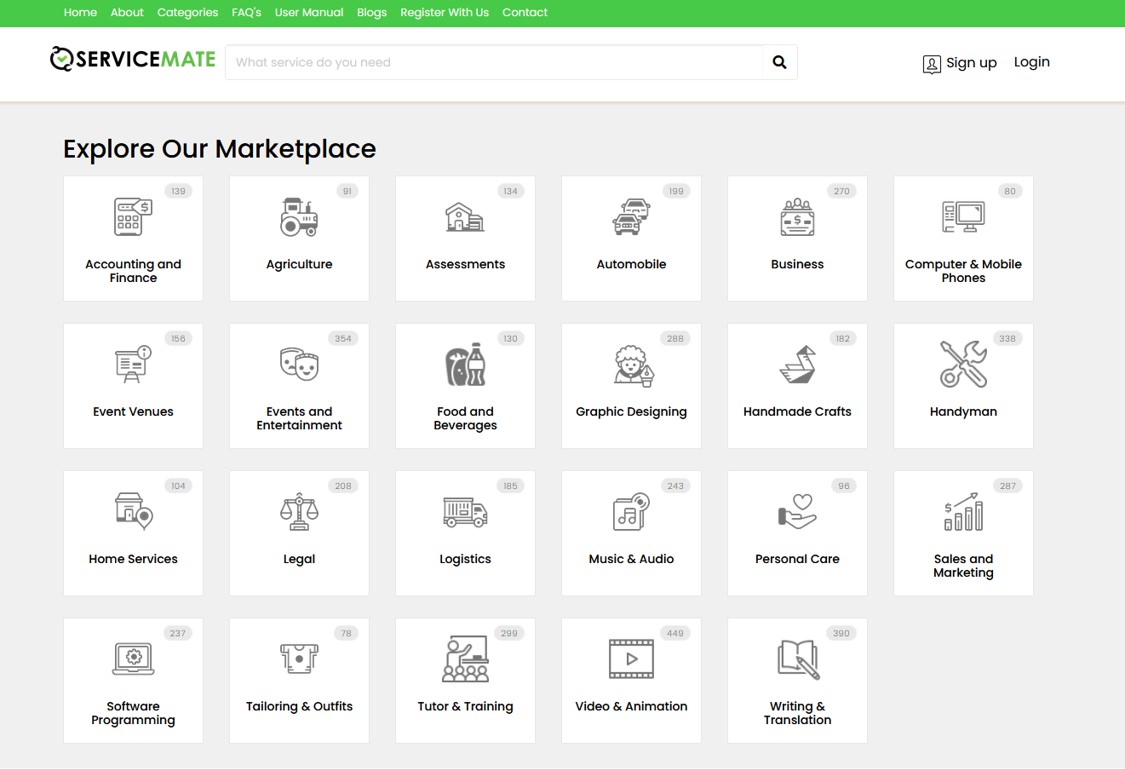Select the Accounting and Finance calculator icon
The height and width of the screenshot is (769, 1125).
[133, 215]
